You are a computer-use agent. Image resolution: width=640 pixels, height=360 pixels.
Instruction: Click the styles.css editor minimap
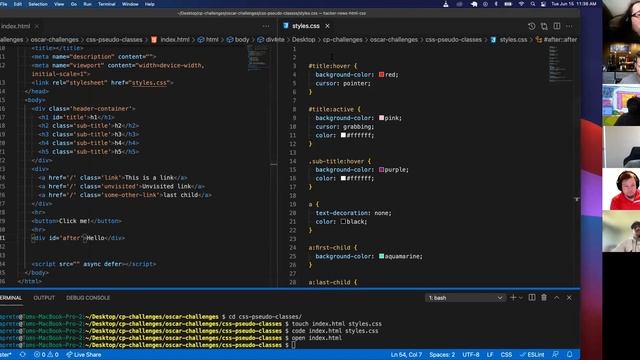click(560, 64)
